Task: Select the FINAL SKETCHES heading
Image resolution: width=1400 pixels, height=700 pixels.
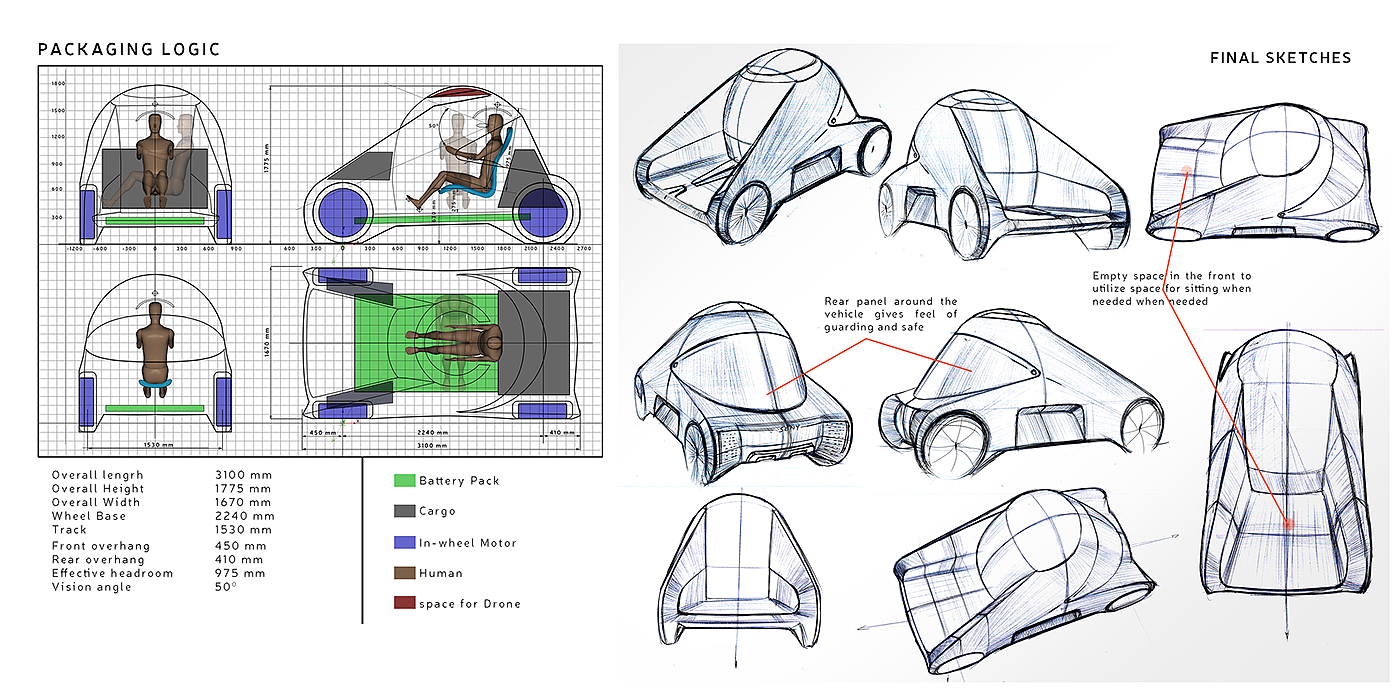Action: (1280, 58)
